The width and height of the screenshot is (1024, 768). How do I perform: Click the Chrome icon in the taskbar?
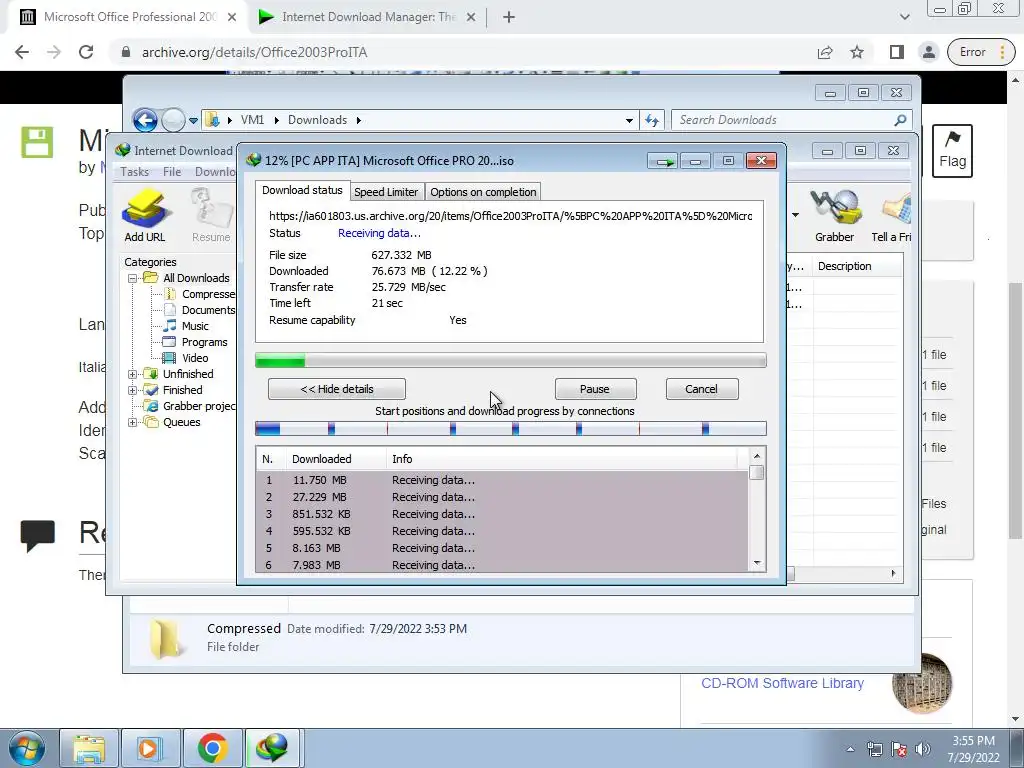tap(212, 748)
